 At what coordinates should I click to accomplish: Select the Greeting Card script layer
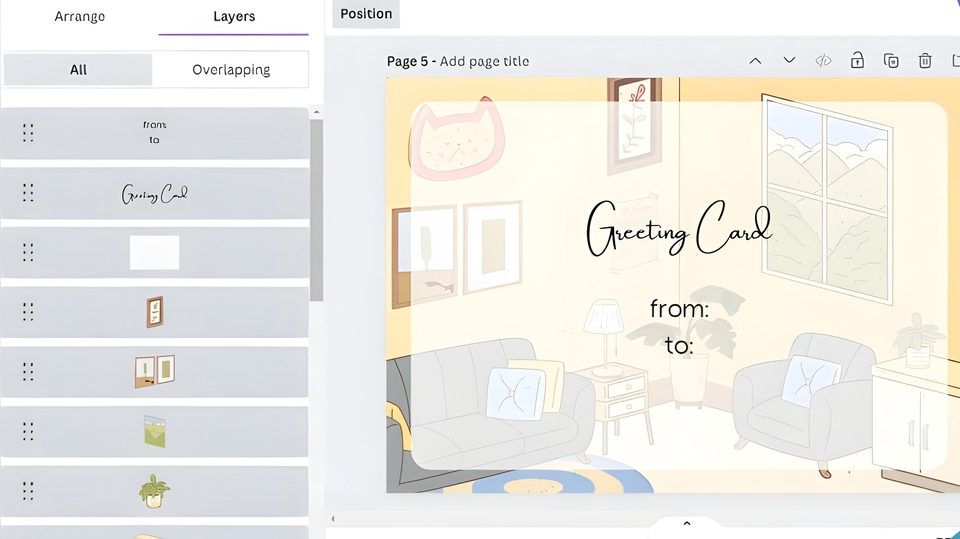pos(154,193)
